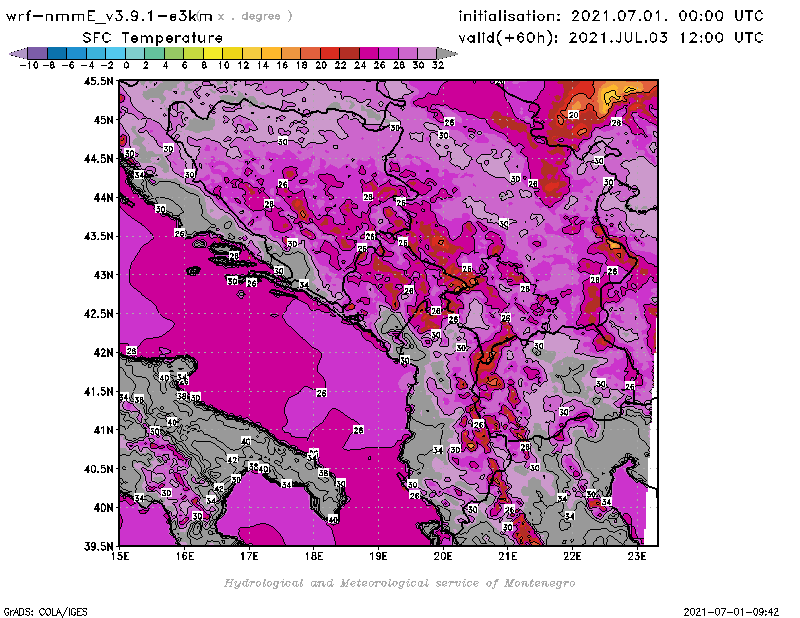Click the '40.5N' latitude axis label
800x618 pixels.
pos(98,468)
